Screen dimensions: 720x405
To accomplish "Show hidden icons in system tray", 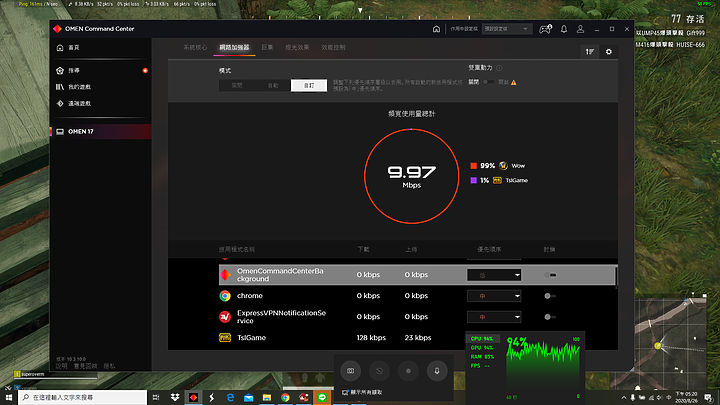I will [624, 398].
